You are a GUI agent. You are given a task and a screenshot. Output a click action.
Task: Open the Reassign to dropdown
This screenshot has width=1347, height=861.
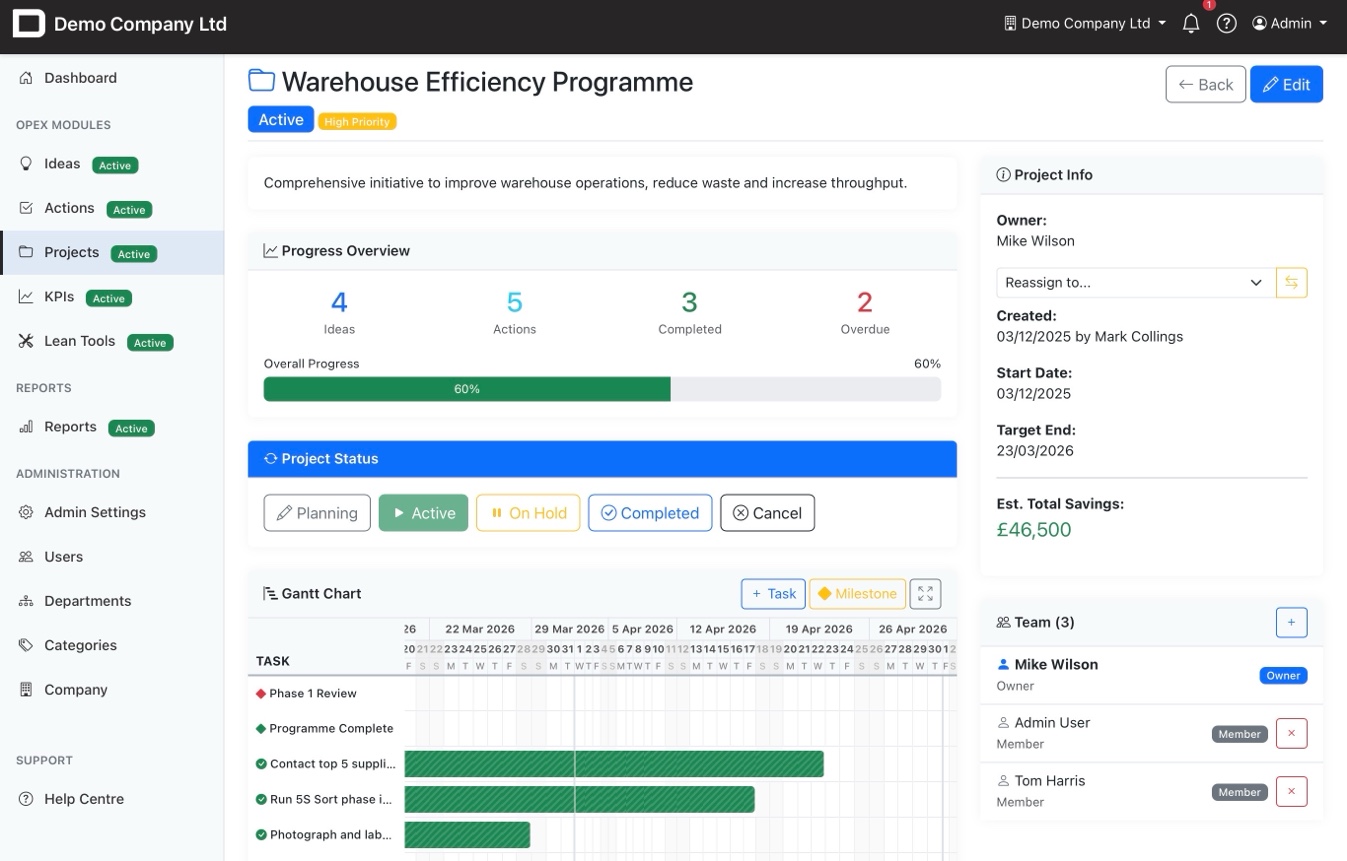(1135, 282)
